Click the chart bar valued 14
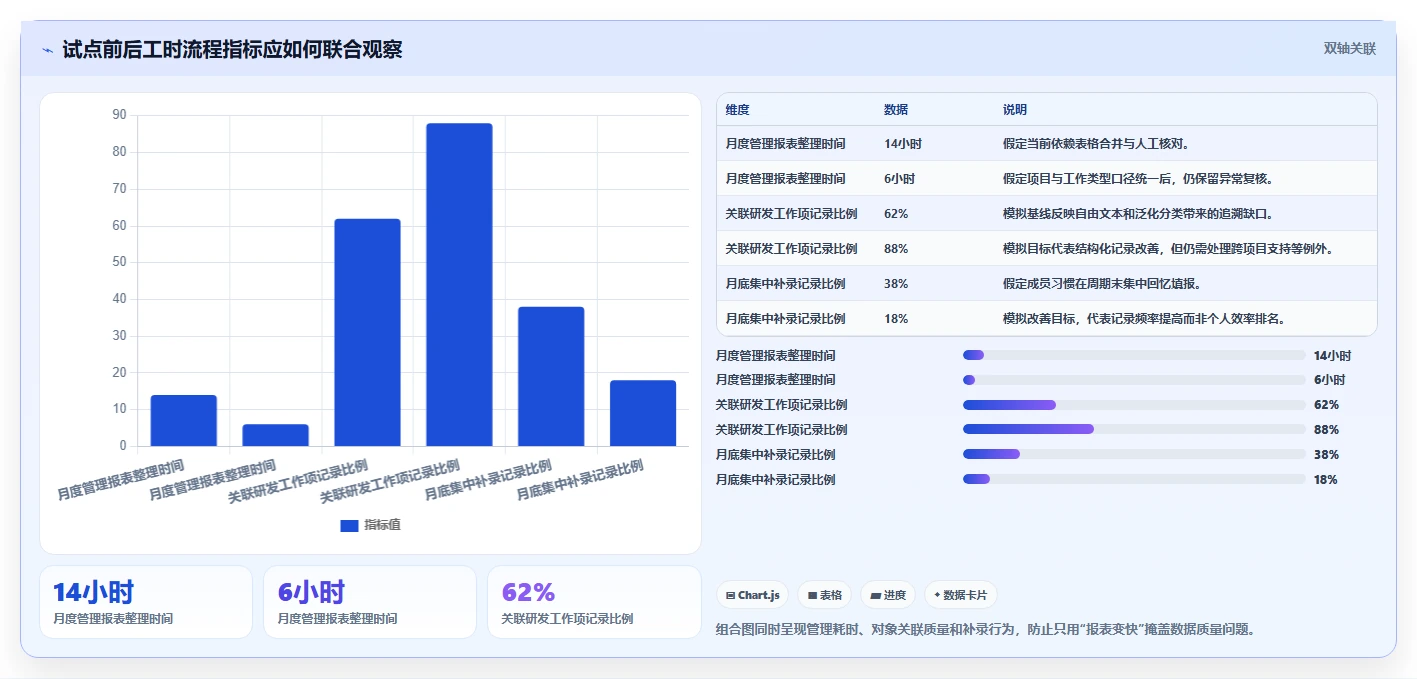The height and width of the screenshot is (679, 1417). click(183, 420)
